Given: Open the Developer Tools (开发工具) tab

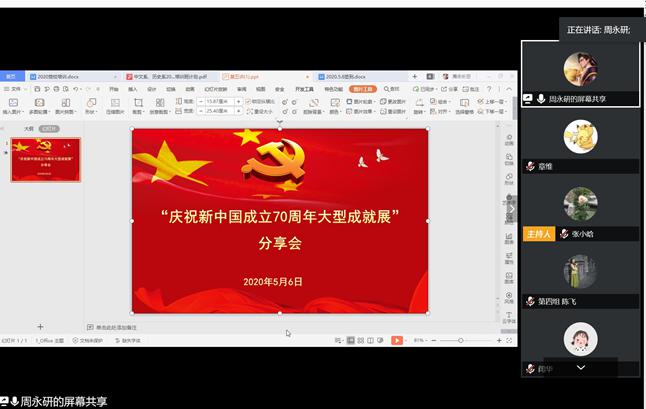Looking at the screenshot, I should [304, 89].
